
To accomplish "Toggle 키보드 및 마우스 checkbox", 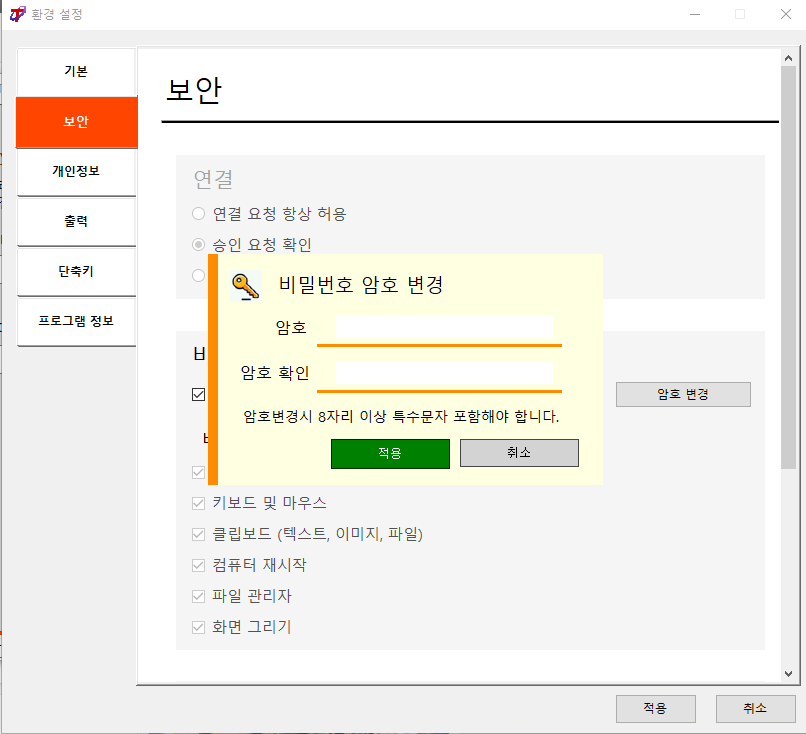I will point(198,503).
